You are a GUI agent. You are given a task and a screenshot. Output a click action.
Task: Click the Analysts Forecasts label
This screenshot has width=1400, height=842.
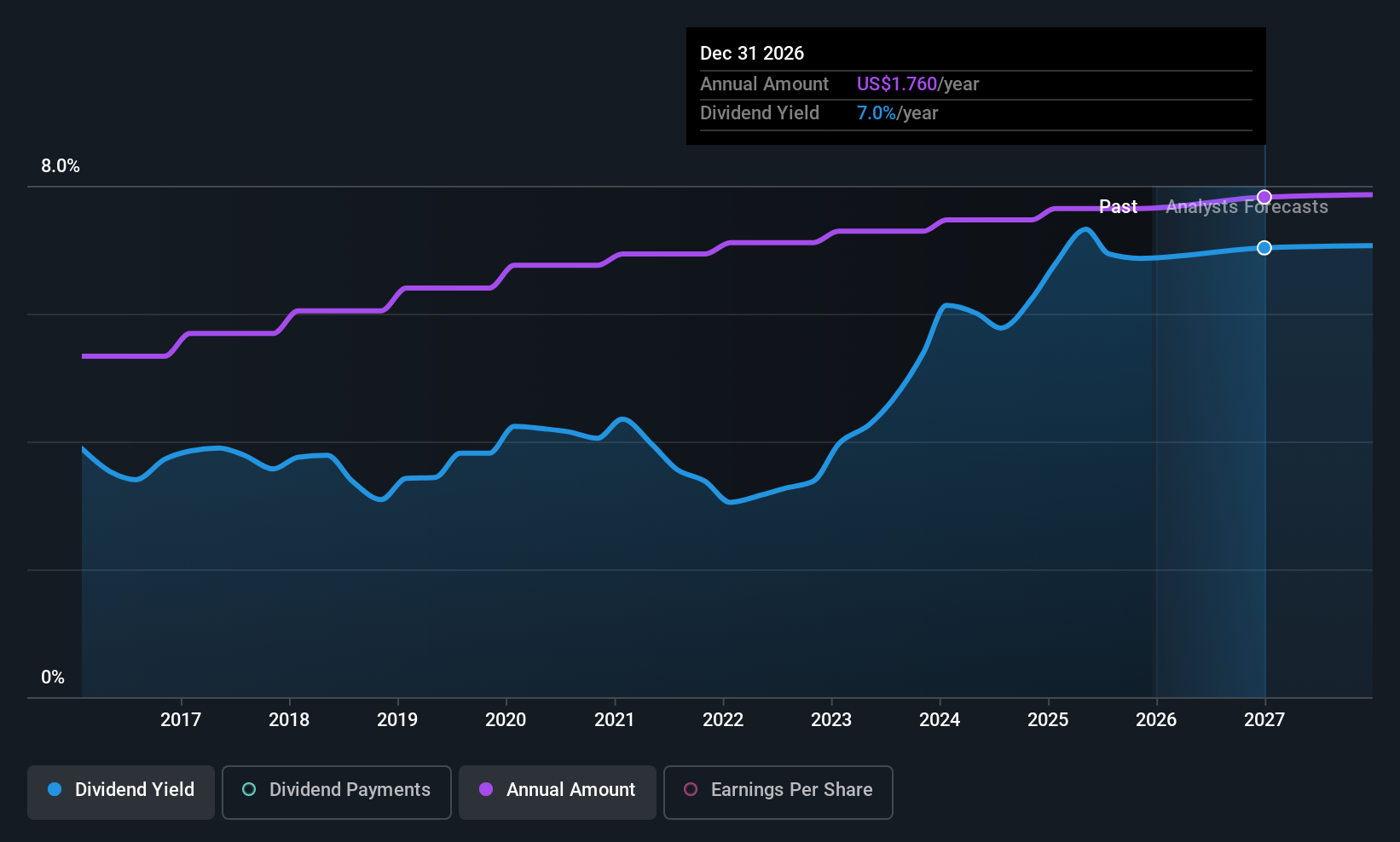(1247, 207)
